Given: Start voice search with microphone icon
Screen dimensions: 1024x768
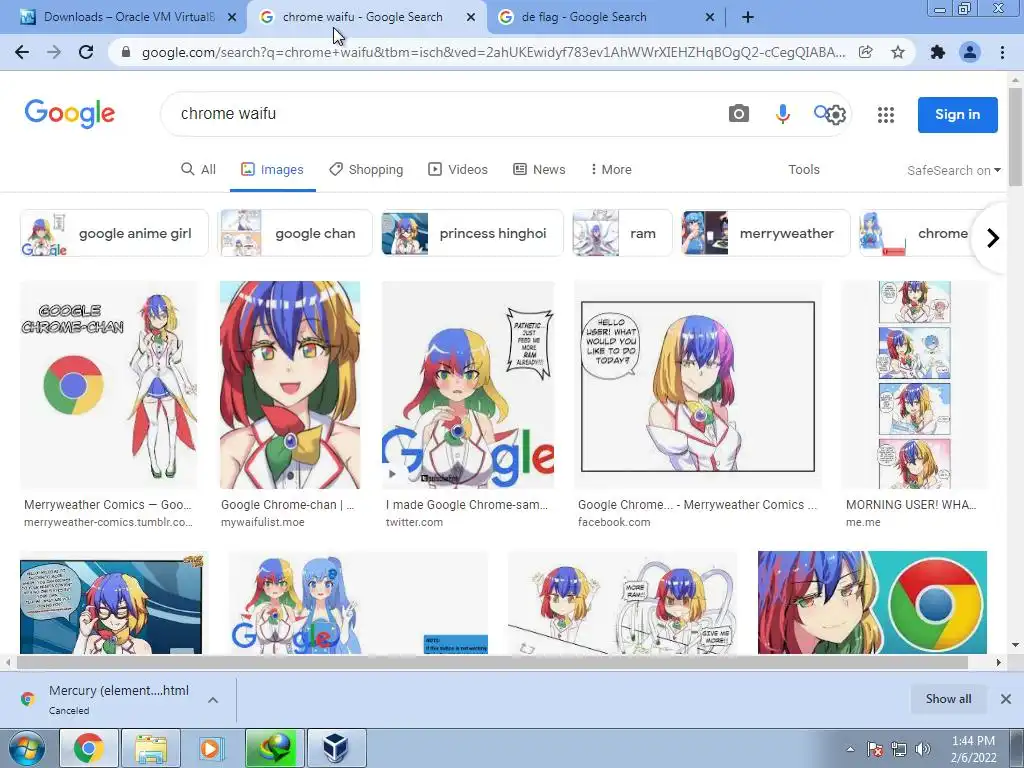Looking at the screenshot, I should (x=782, y=114).
